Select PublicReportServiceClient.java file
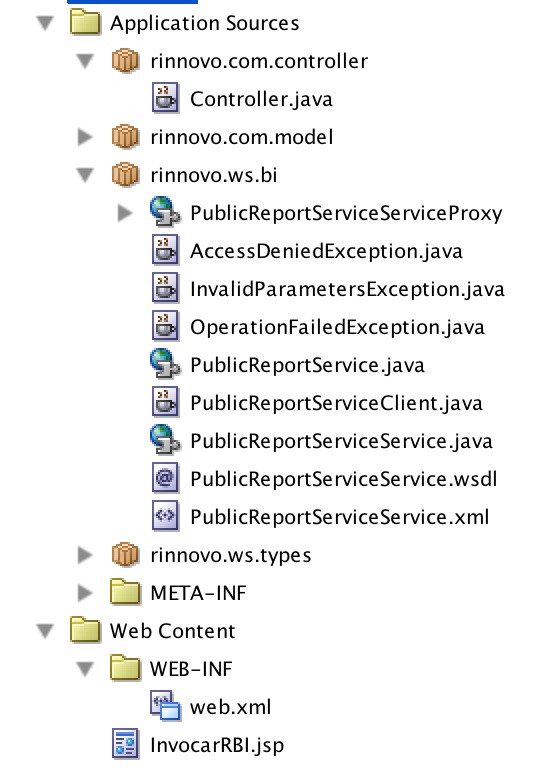Viewport: 560px width, 774px height. 336,403
